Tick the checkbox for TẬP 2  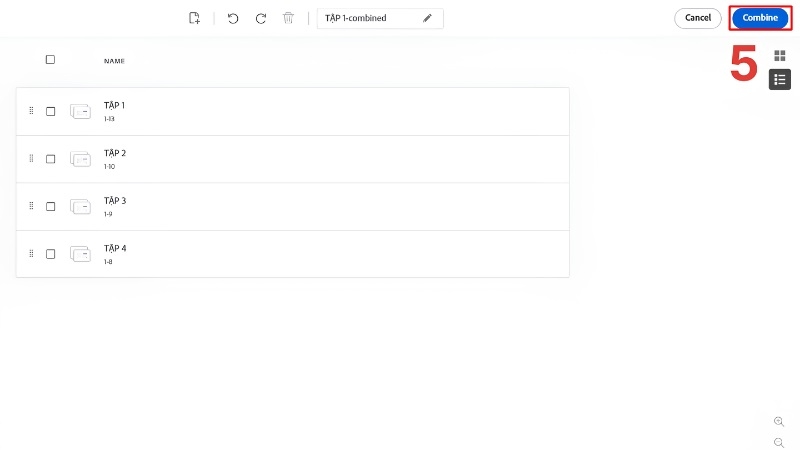(51, 159)
